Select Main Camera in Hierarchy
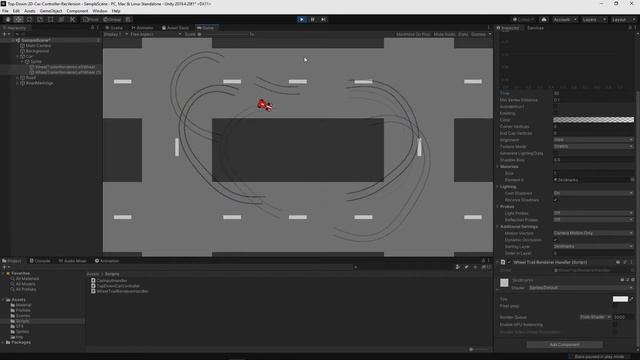Viewport: 640px width, 360px height. point(38,46)
